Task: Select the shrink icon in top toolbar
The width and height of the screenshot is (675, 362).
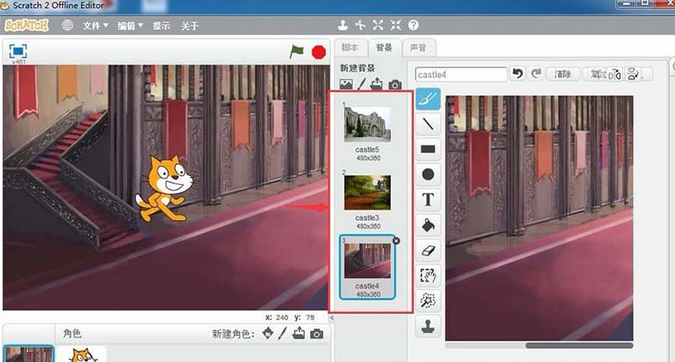Action: 396,25
